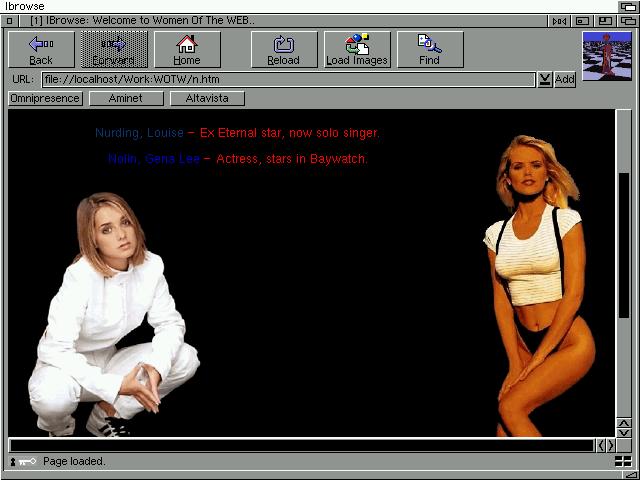640x480 pixels.
Task: Expand the URL history dropdown arrow
Action: [544, 79]
